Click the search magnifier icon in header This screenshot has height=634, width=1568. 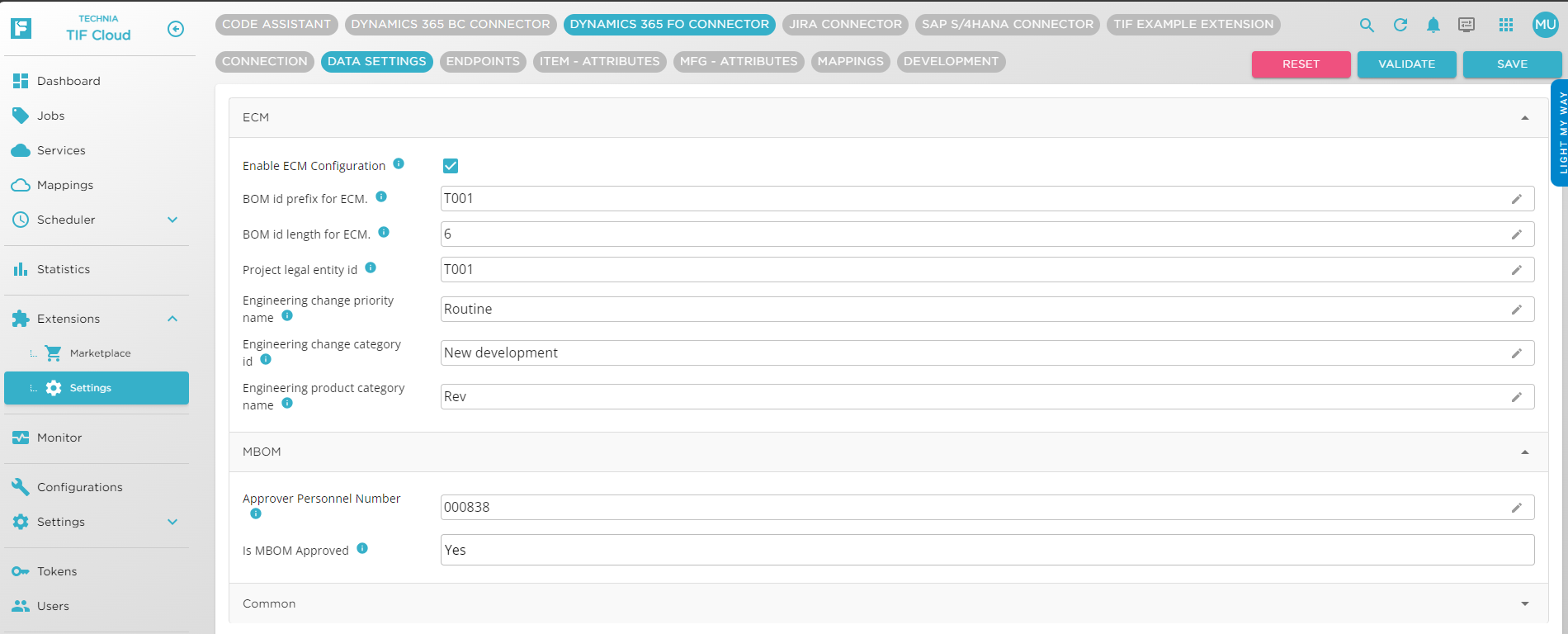tap(1367, 25)
